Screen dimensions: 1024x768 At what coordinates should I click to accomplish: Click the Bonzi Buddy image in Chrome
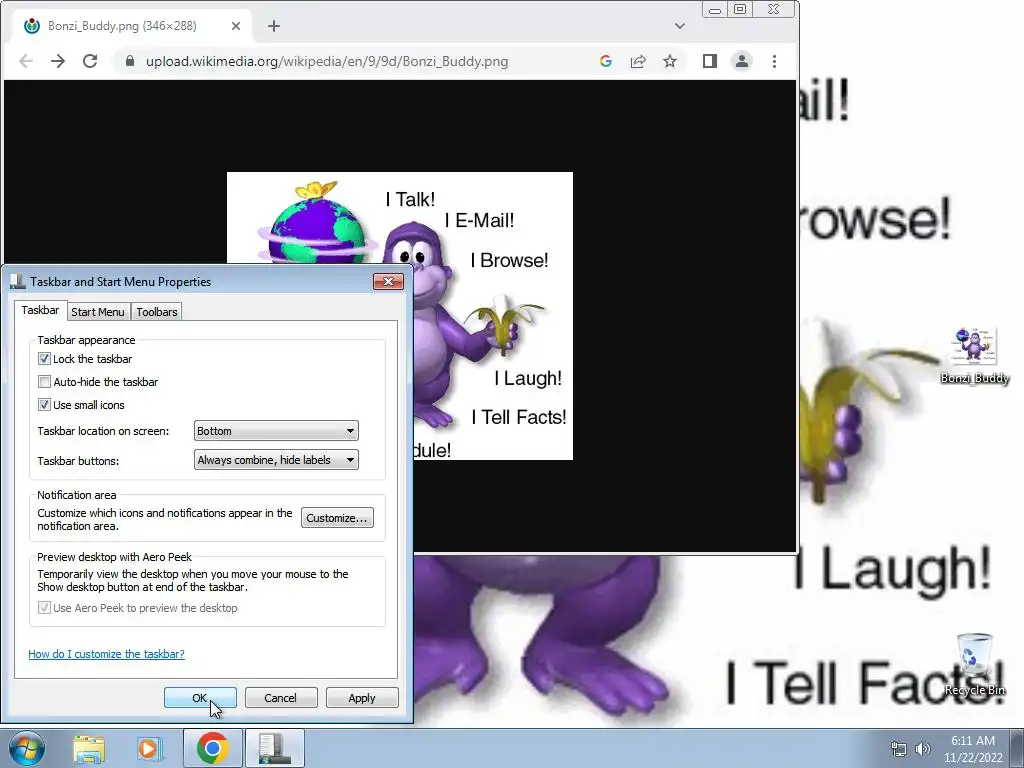click(x=400, y=316)
